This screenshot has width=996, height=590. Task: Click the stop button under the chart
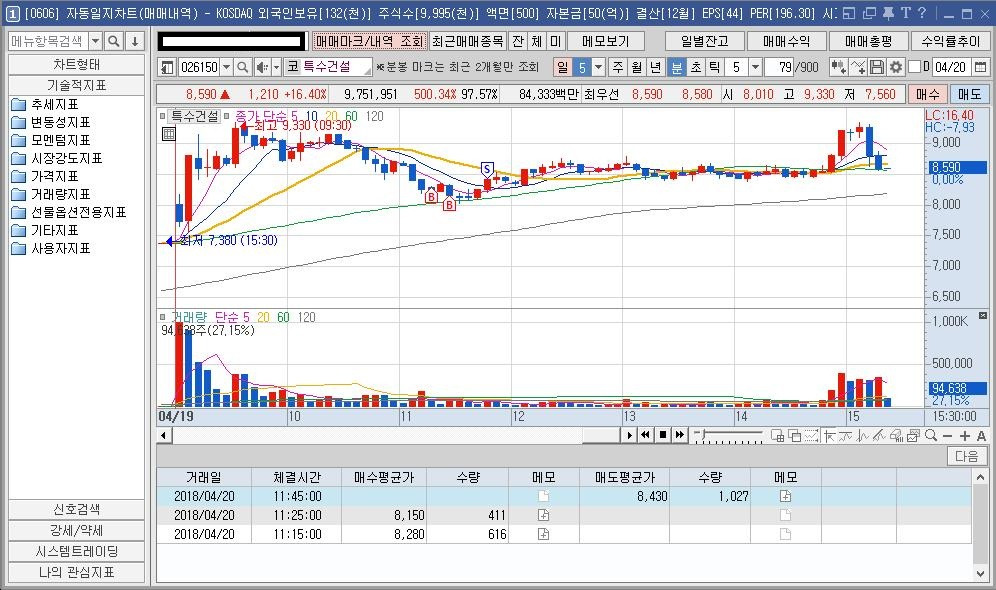(663, 435)
